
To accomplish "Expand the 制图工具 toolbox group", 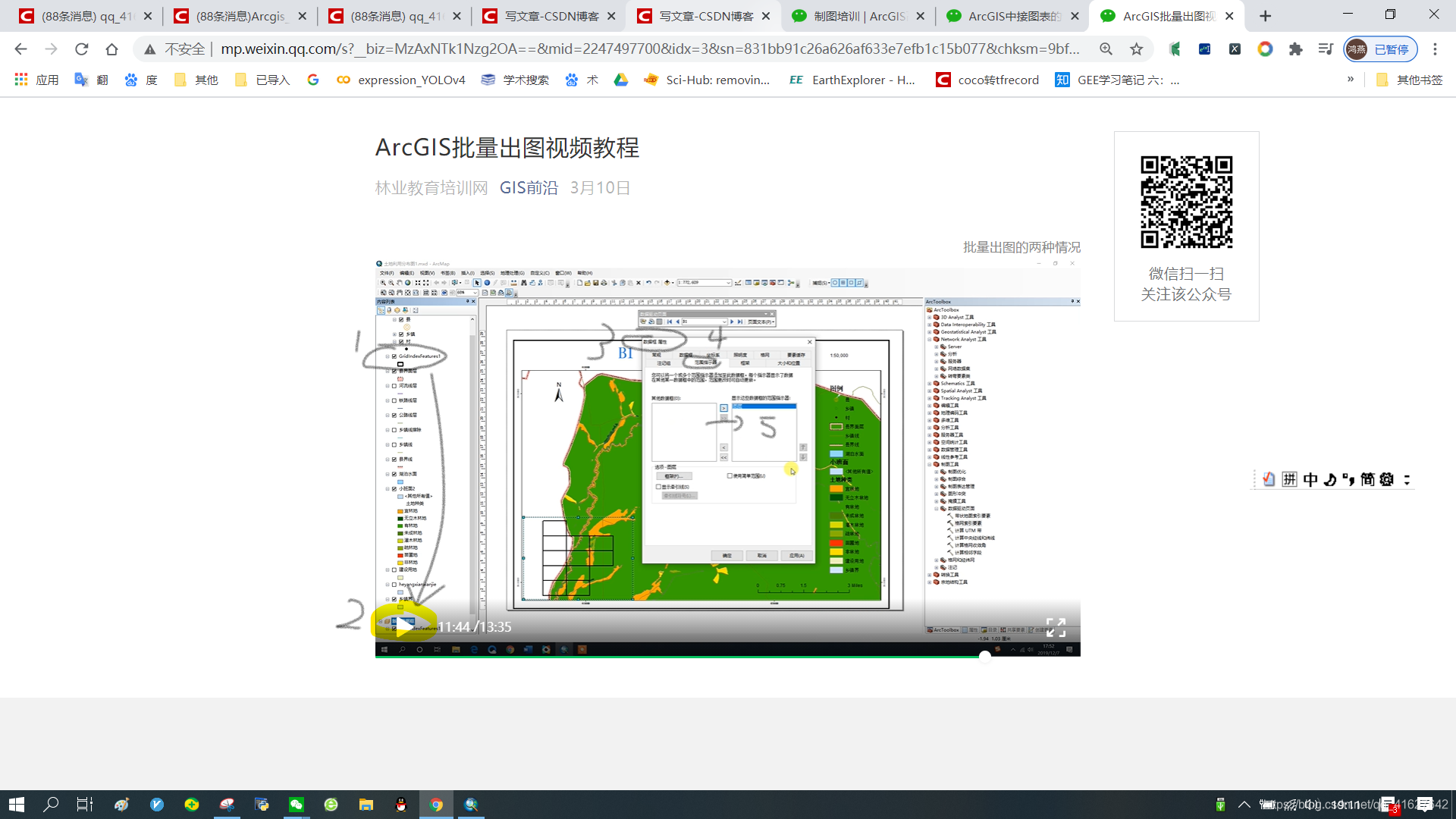I will click(x=930, y=463).
